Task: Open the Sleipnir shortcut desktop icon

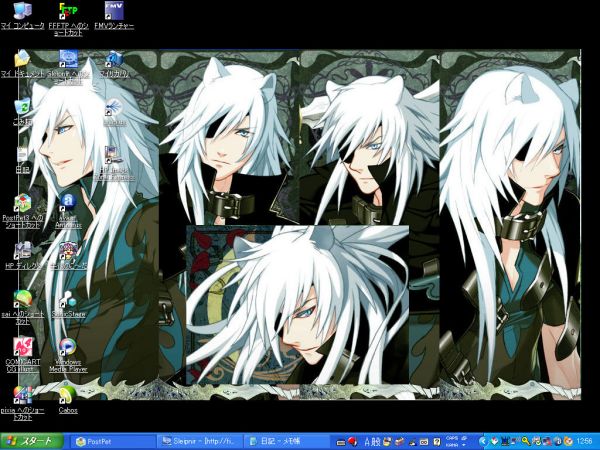Action: pyautogui.click(x=68, y=59)
